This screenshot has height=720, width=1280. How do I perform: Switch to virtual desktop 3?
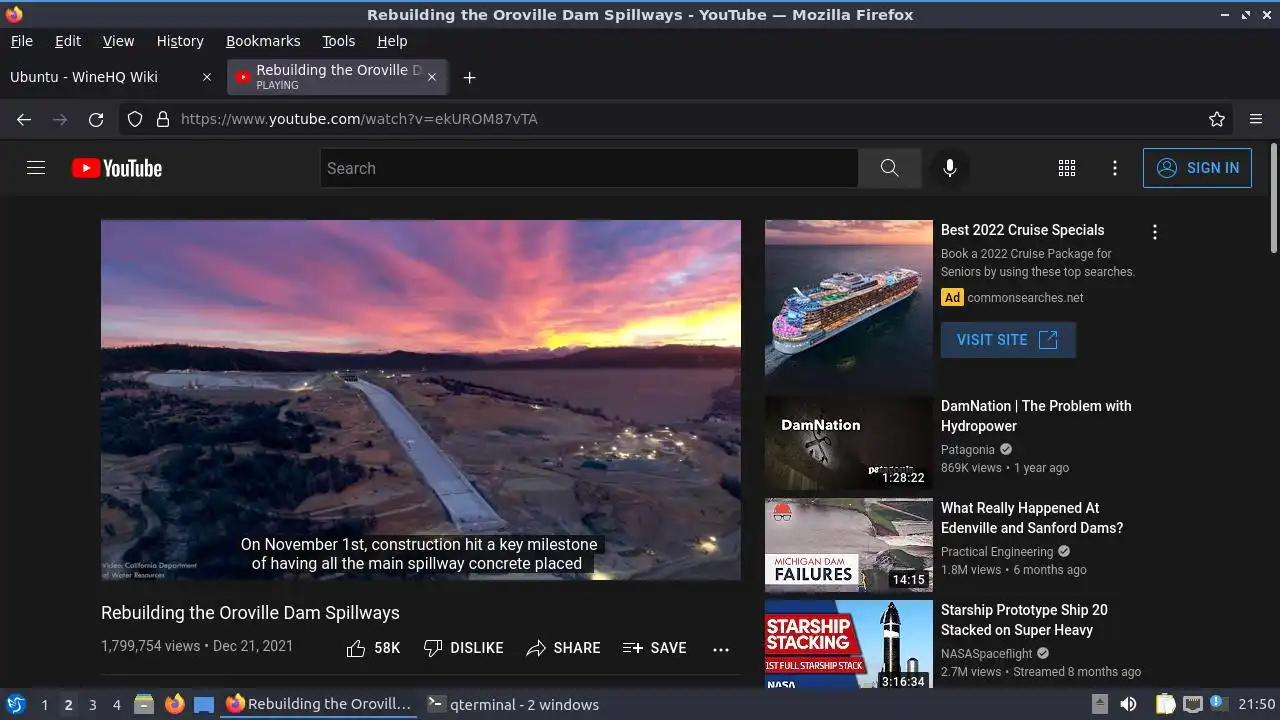click(x=92, y=704)
